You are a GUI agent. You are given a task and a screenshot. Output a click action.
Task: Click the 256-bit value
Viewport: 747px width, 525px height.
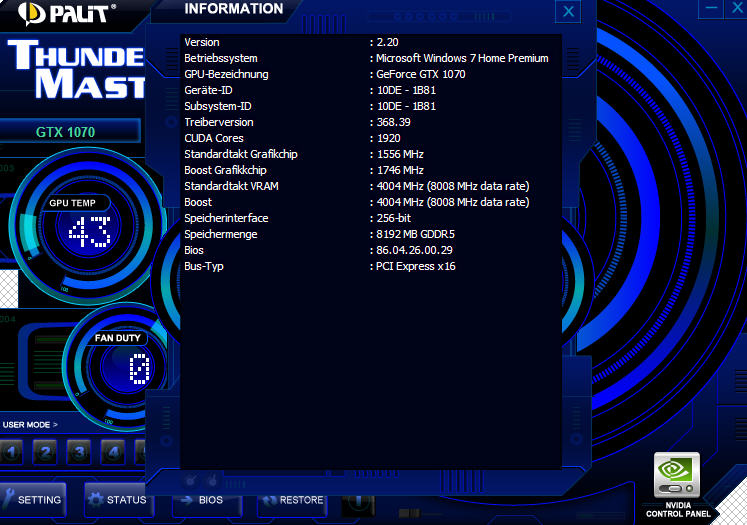[394, 218]
